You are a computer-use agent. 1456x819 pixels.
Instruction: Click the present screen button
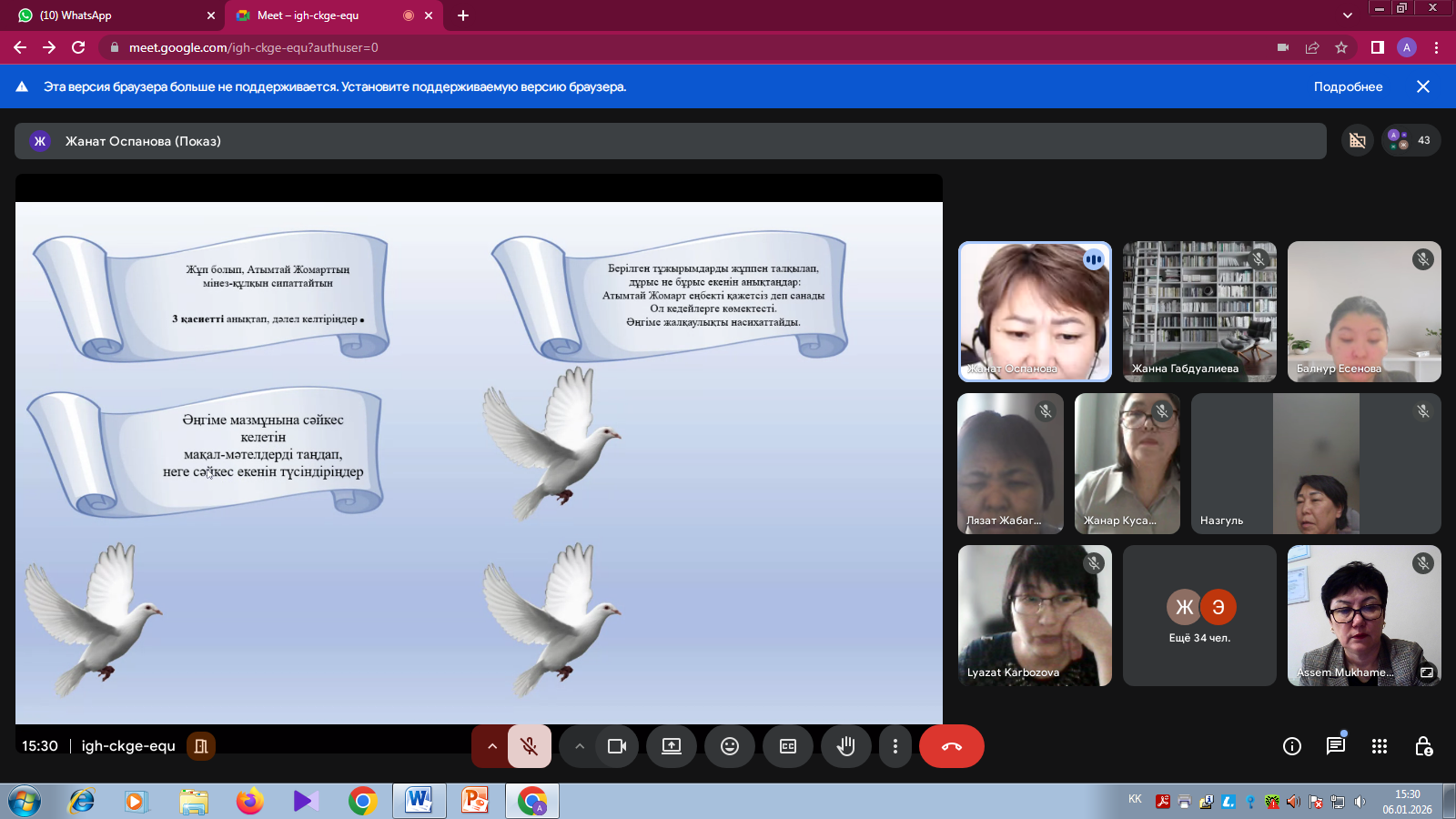[x=672, y=746]
